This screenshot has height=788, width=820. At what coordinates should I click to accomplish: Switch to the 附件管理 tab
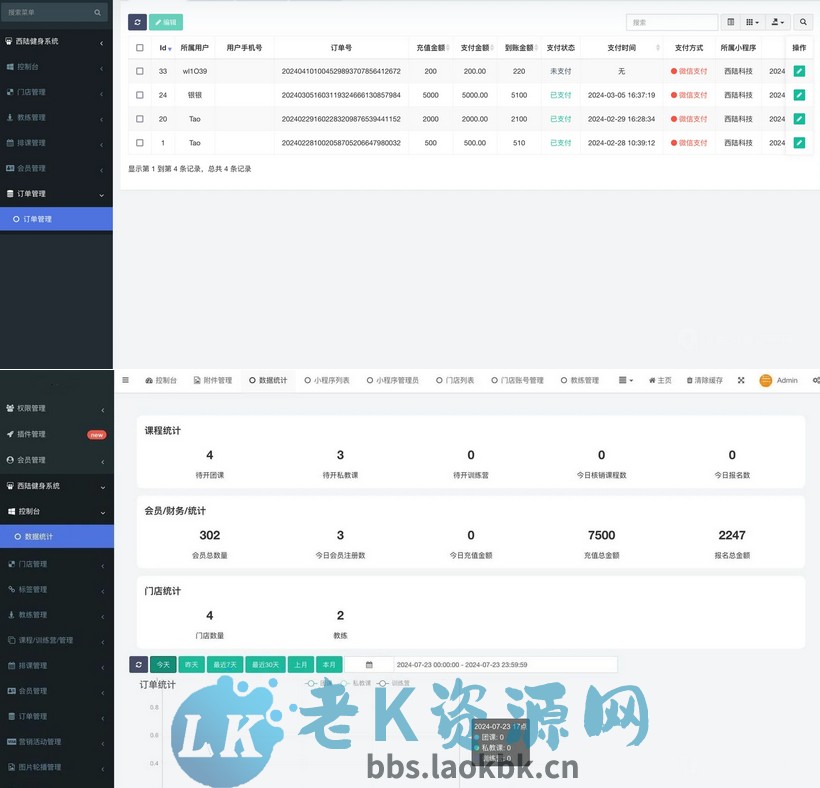tap(214, 381)
